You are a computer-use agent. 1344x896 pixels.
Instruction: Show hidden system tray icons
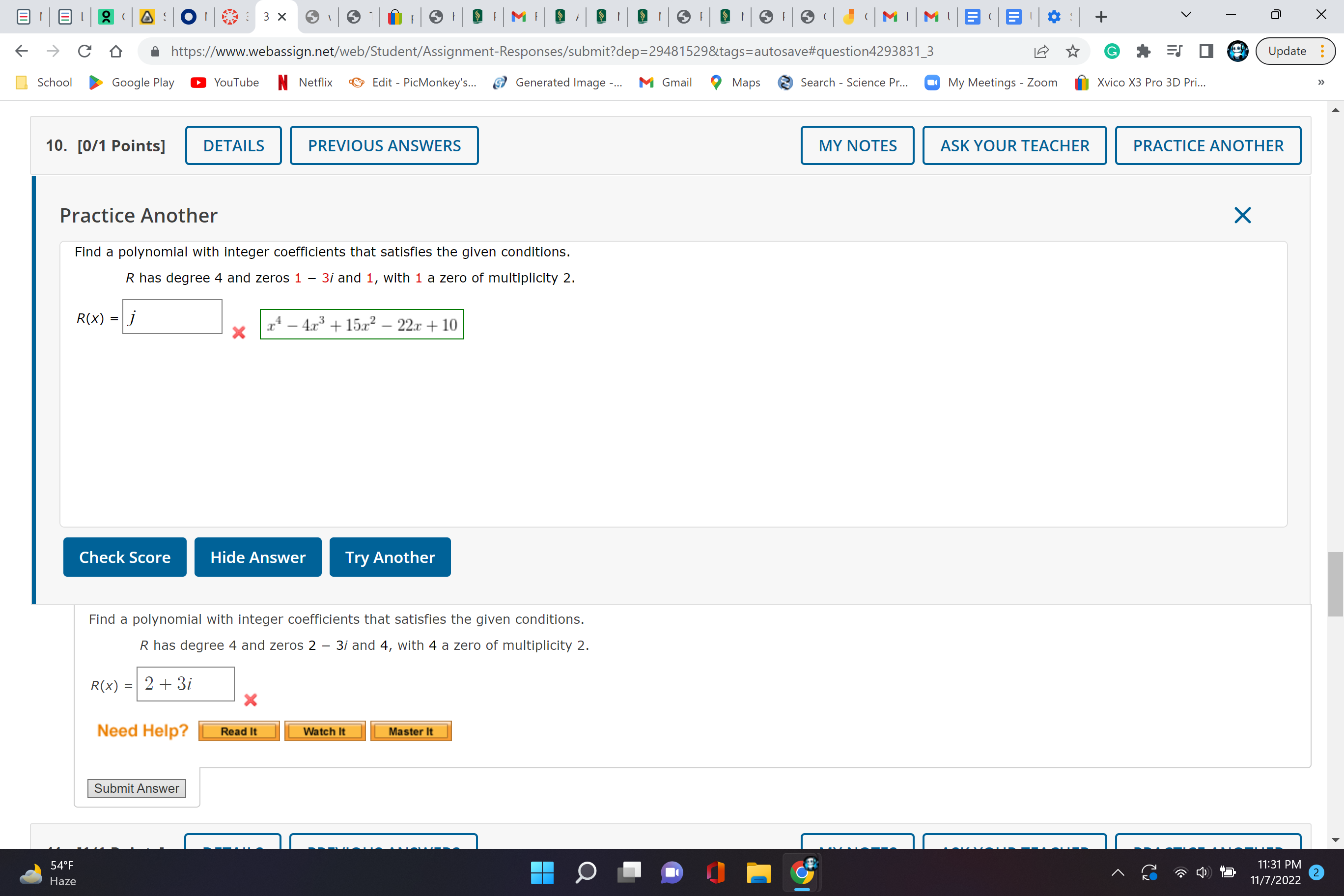pyautogui.click(x=1118, y=872)
